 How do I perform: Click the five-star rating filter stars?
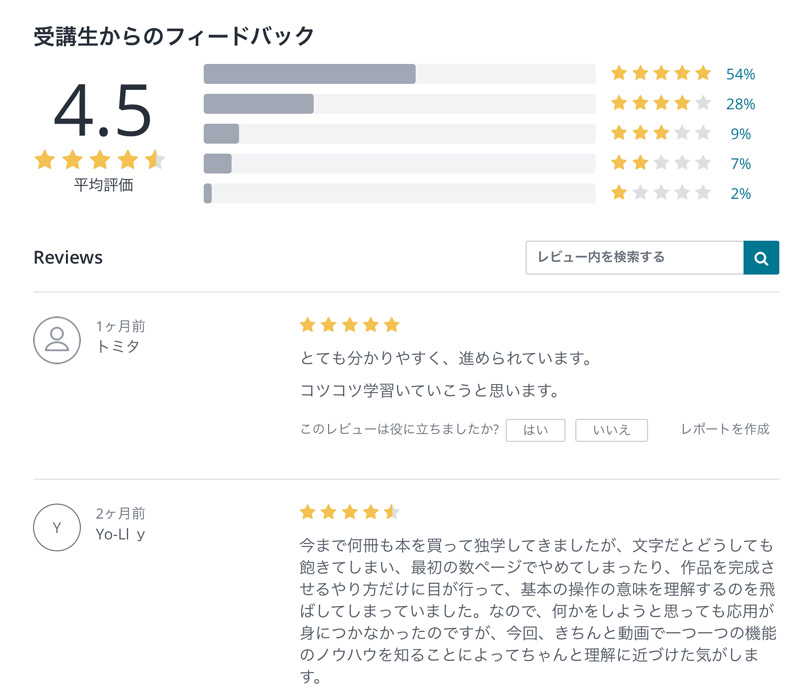point(661,73)
